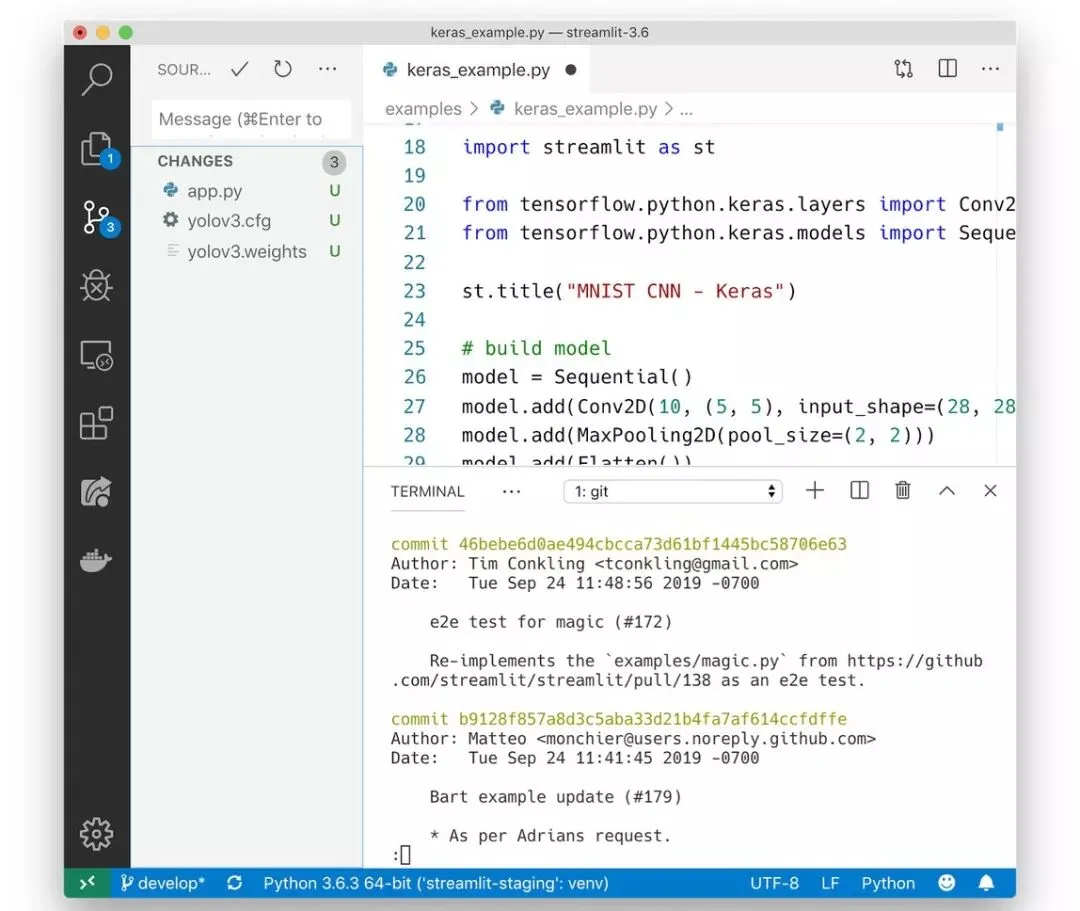Image resolution: width=1080 pixels, height=911 pixels.
Task: Click 'model = Sequential()' code line
Action: (x=577, y=377)
